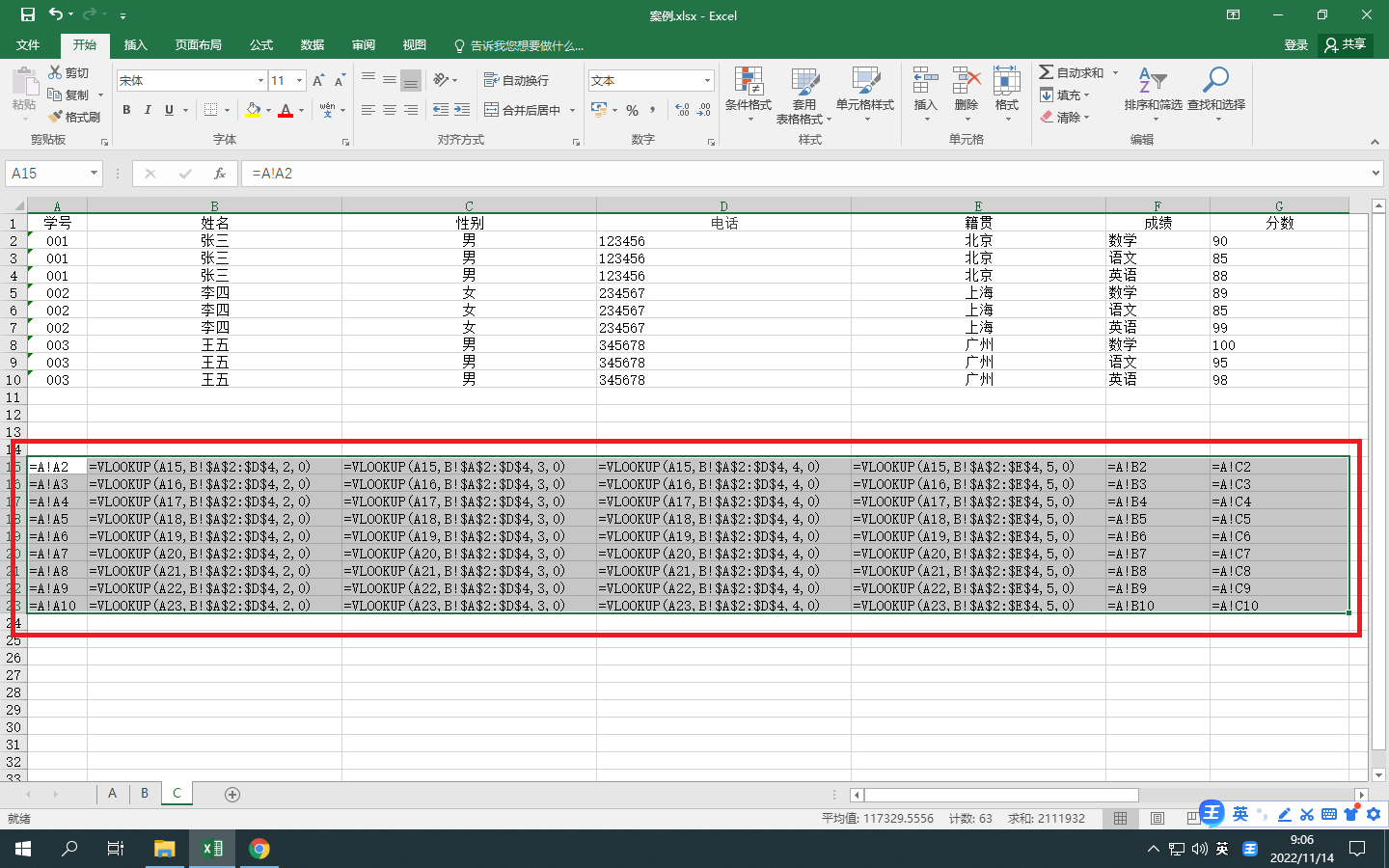Click the 登录 sign-in link

(x=1296, y=45)
